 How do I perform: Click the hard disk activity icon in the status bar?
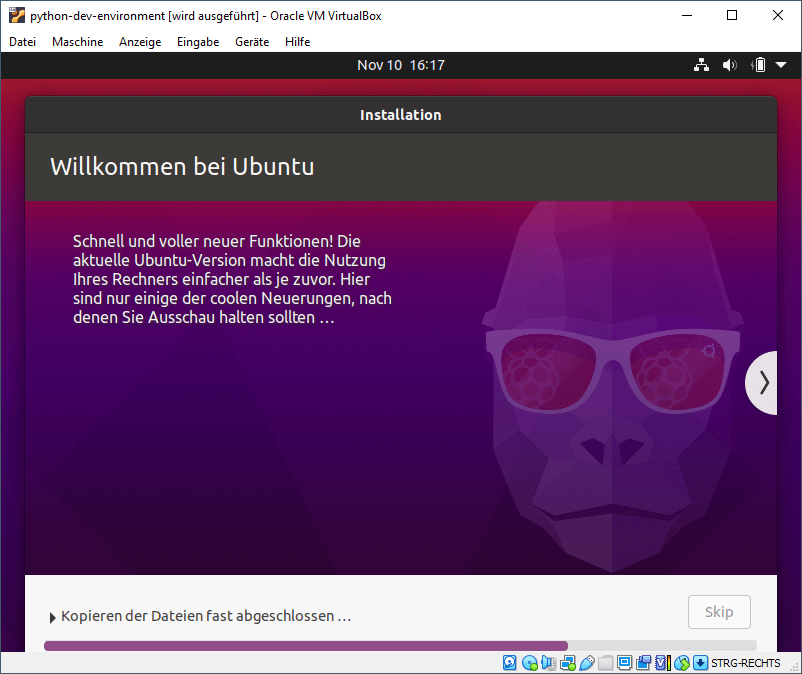click(509, 662)
